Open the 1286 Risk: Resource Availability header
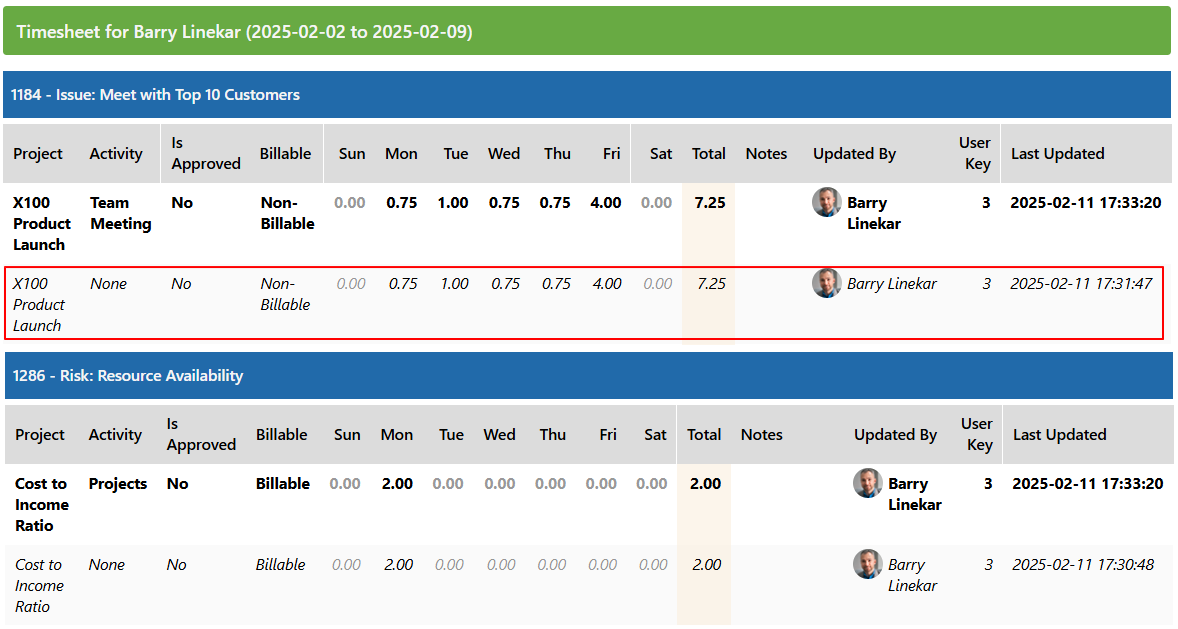 tap(127, 376)
